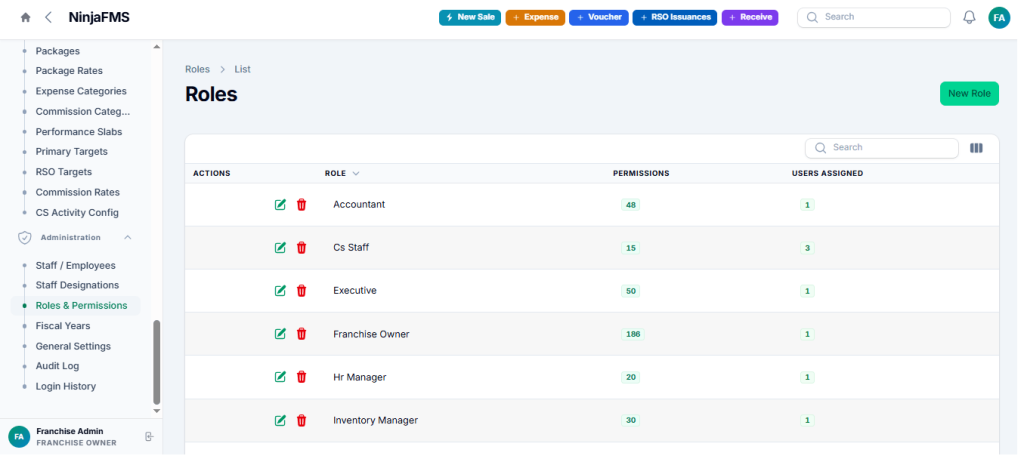Open Audit Log in the sidebar
The image size is (1024, 459).
[x=57, y=366]
